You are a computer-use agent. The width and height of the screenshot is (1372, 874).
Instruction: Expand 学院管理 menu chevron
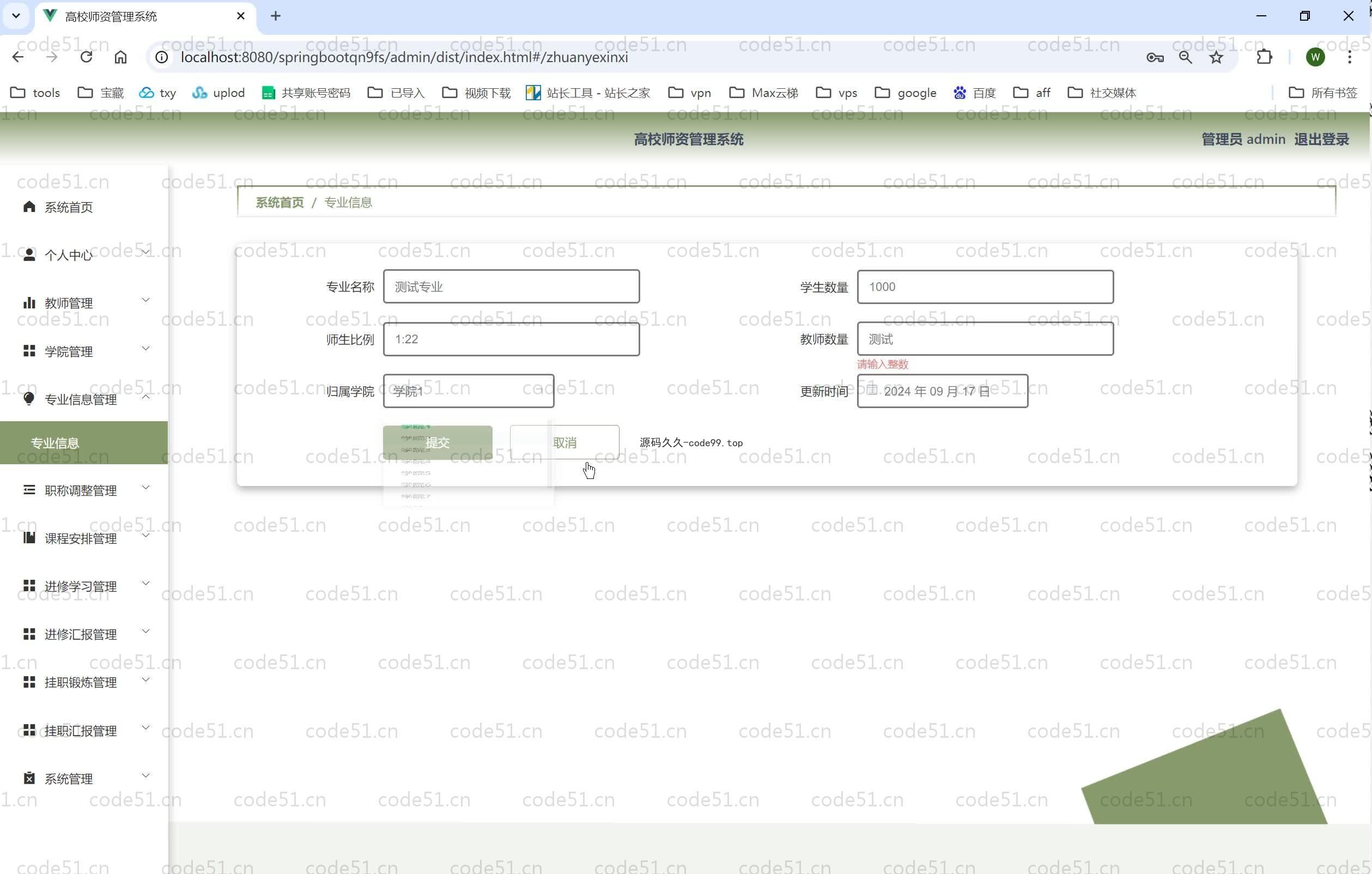pos(146,348)
